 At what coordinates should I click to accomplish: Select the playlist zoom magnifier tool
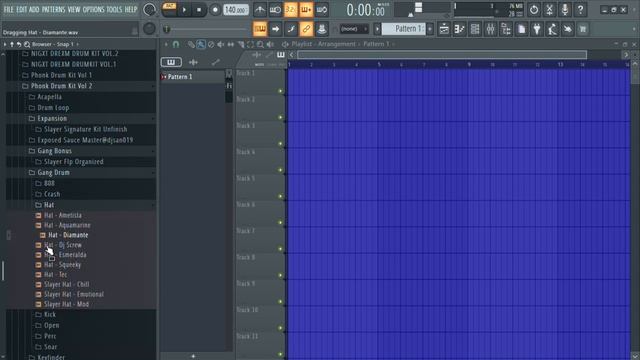260,44
